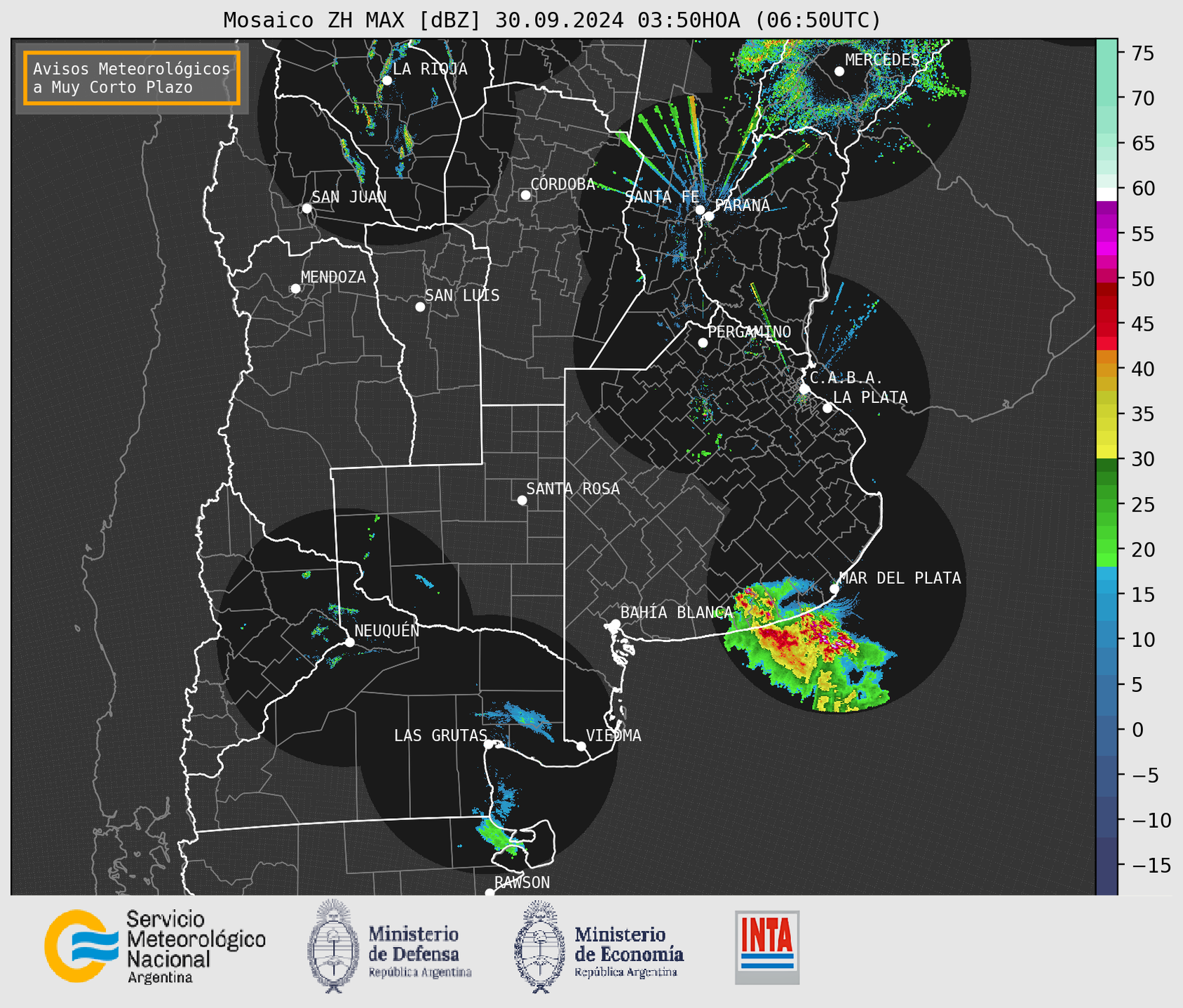This screenshot has width=1183, height=1008.
Task: Click the MAR DEL PLATA city label
Action: [x=900, y=578]
